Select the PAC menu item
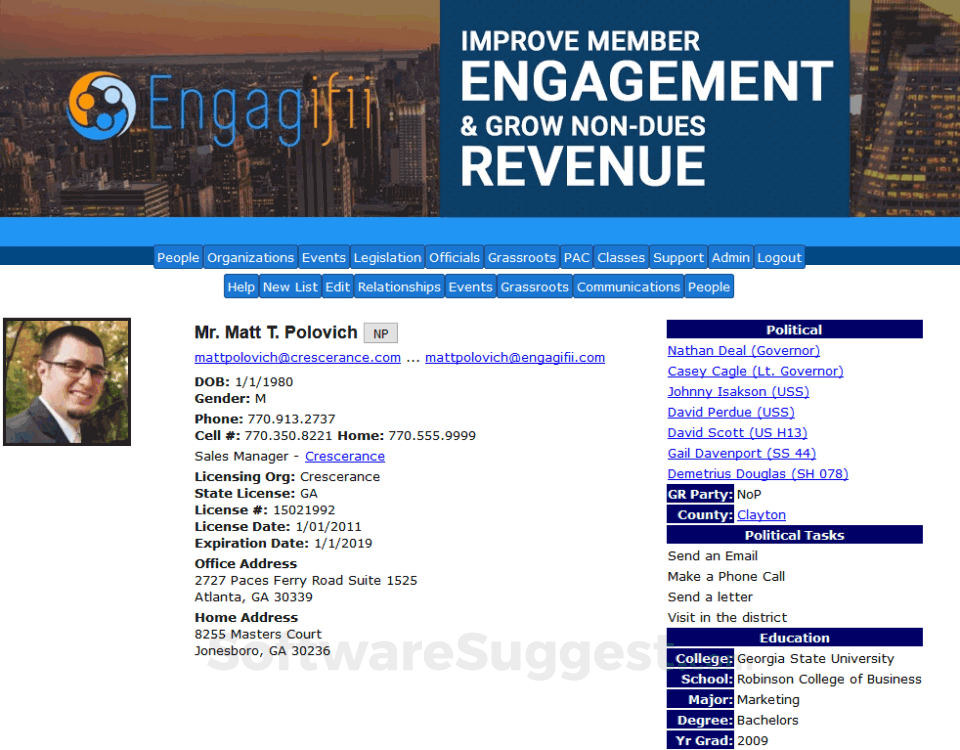The height and width of the screenshot is (750, 960). pos(576,257)
